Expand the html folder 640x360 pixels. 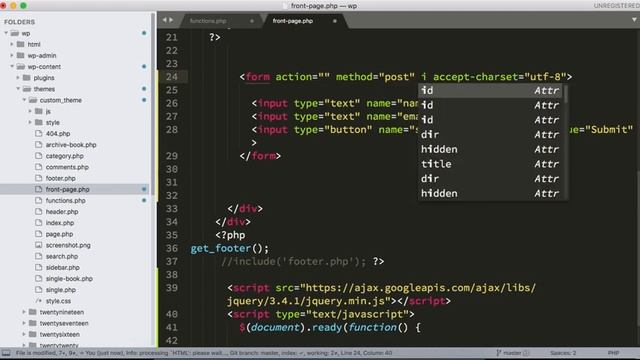tap(12, 44)
